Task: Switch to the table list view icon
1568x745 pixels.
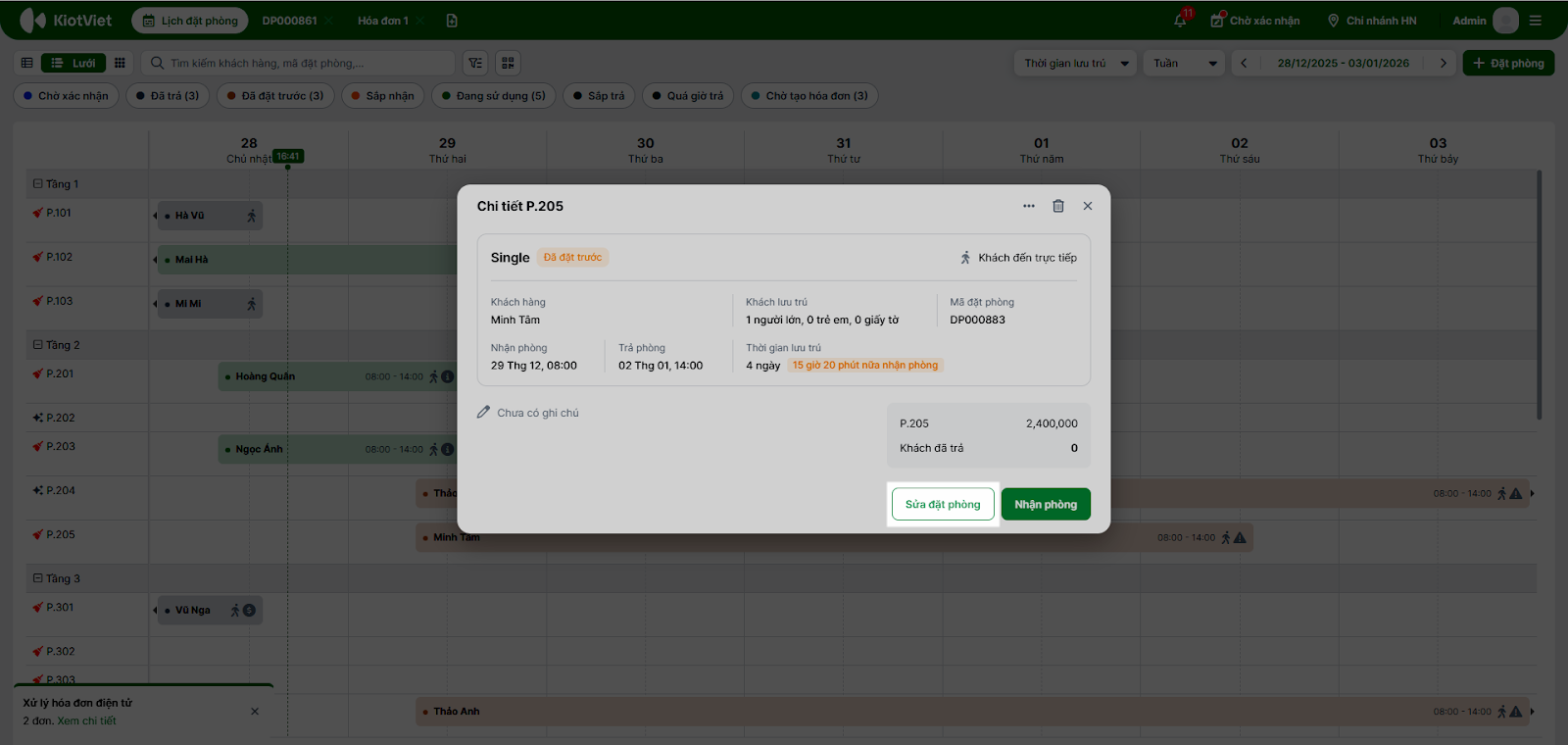Action: (26, 63)
